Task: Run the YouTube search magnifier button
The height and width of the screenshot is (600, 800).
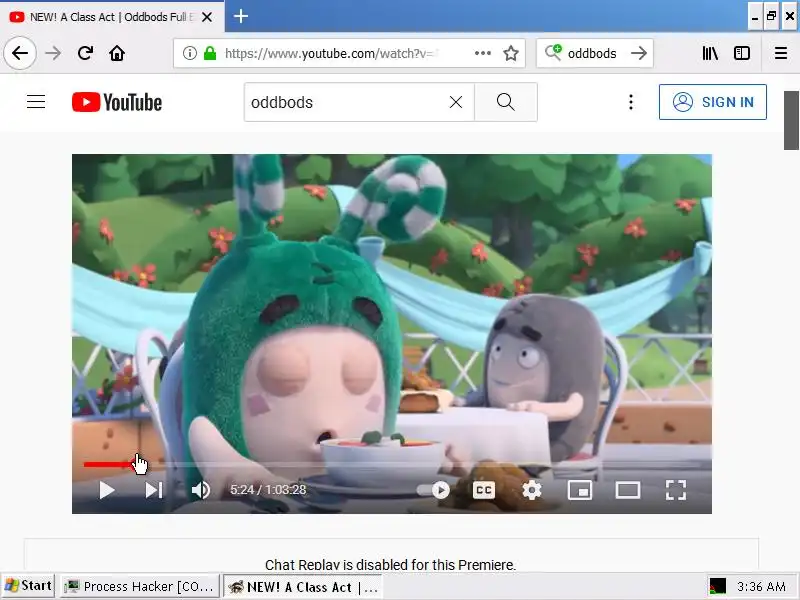Action: click(506, 102)
